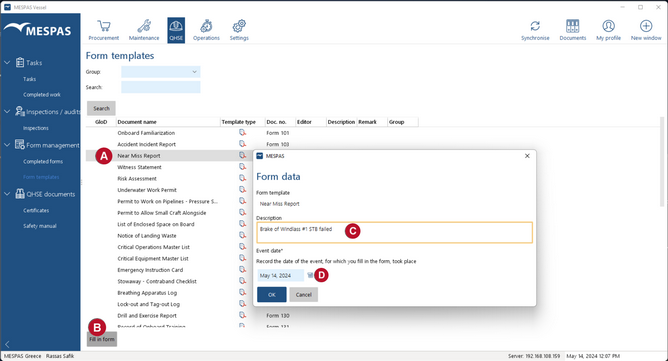This screenshot has height=361, width=668.
Task: Sort by Document name column
Action: (x=168, y=122)
